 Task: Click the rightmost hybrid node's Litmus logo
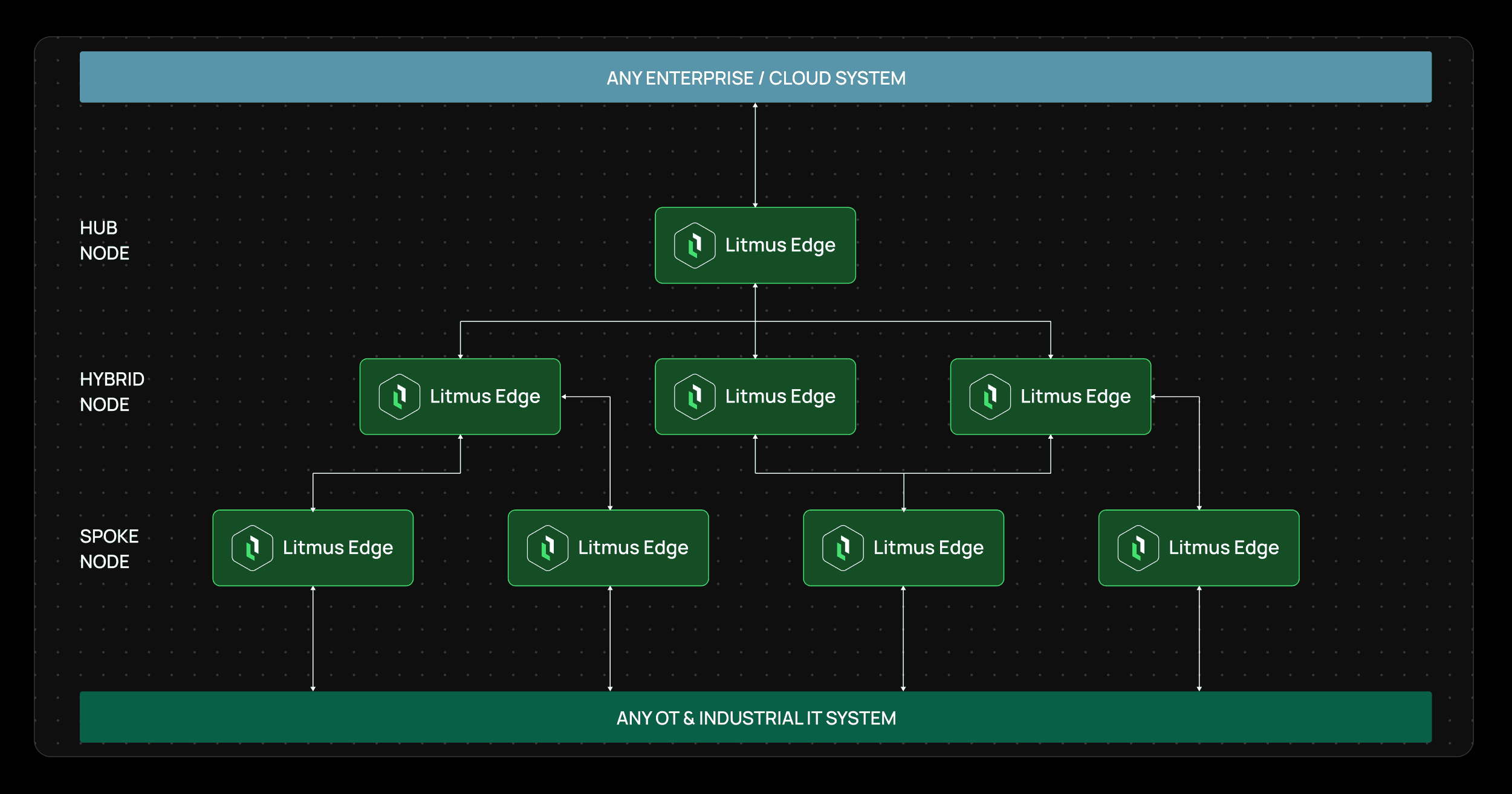pos(990,396)
